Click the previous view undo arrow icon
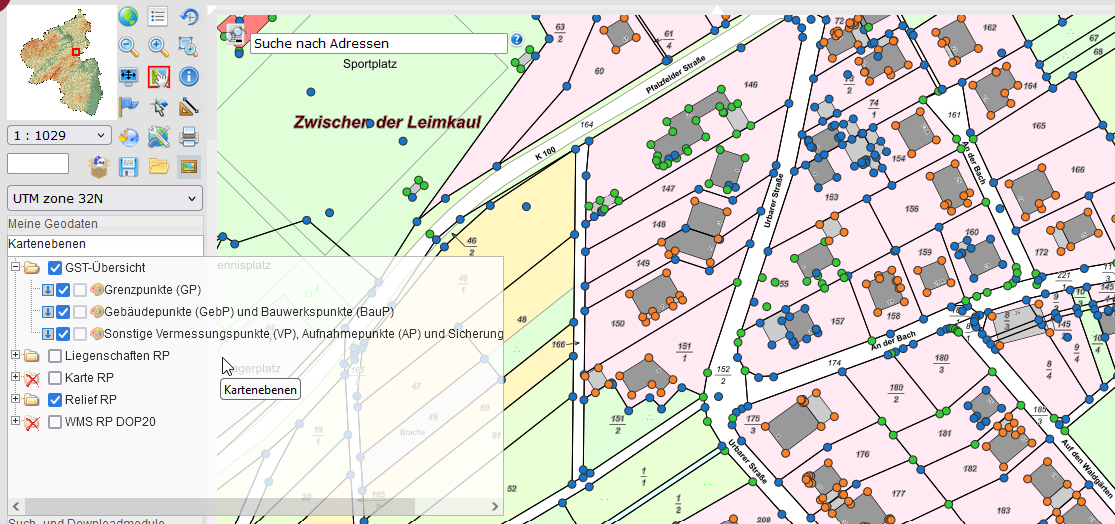The width and height of the screenshot is (1115, 524). tap(188, 16)
